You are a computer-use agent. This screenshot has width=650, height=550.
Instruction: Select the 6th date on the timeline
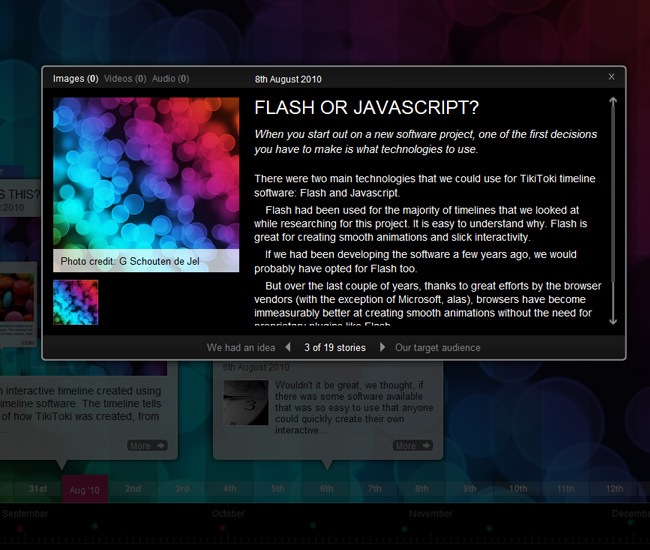pos(326,489)
